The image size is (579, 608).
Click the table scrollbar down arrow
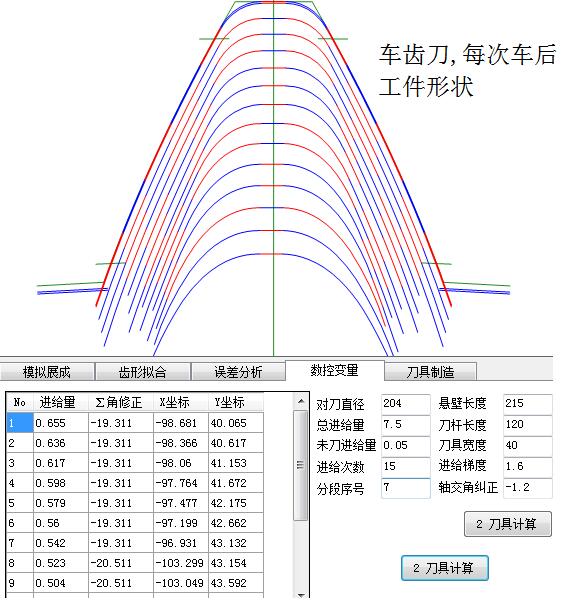[x=301, y=594]
